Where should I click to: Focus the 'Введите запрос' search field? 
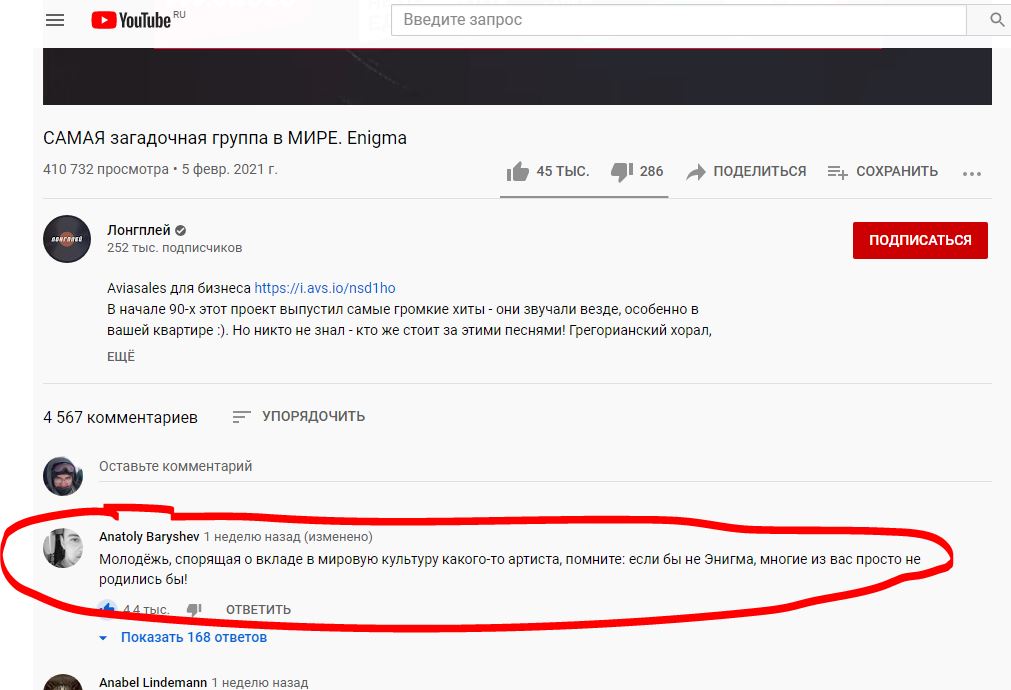(x=678, y=20)
